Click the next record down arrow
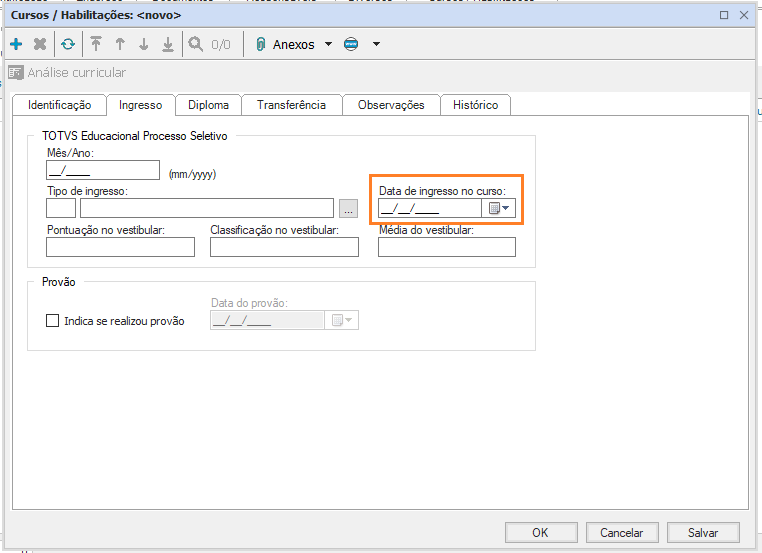Image resolution: width=762 pixels, height=553 pixels. (x=144, y=44)
